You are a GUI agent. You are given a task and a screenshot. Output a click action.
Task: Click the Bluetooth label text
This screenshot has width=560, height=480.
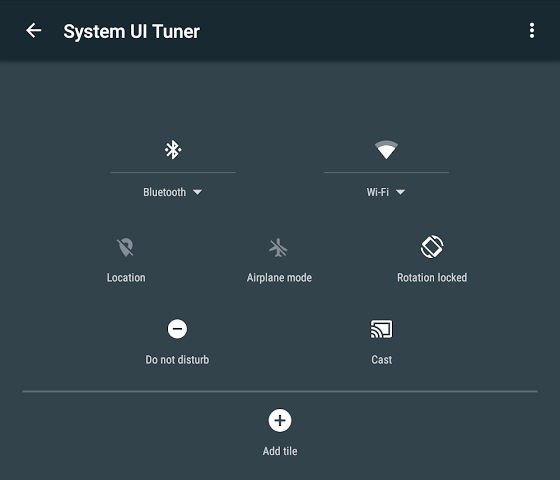coord(165,192)
